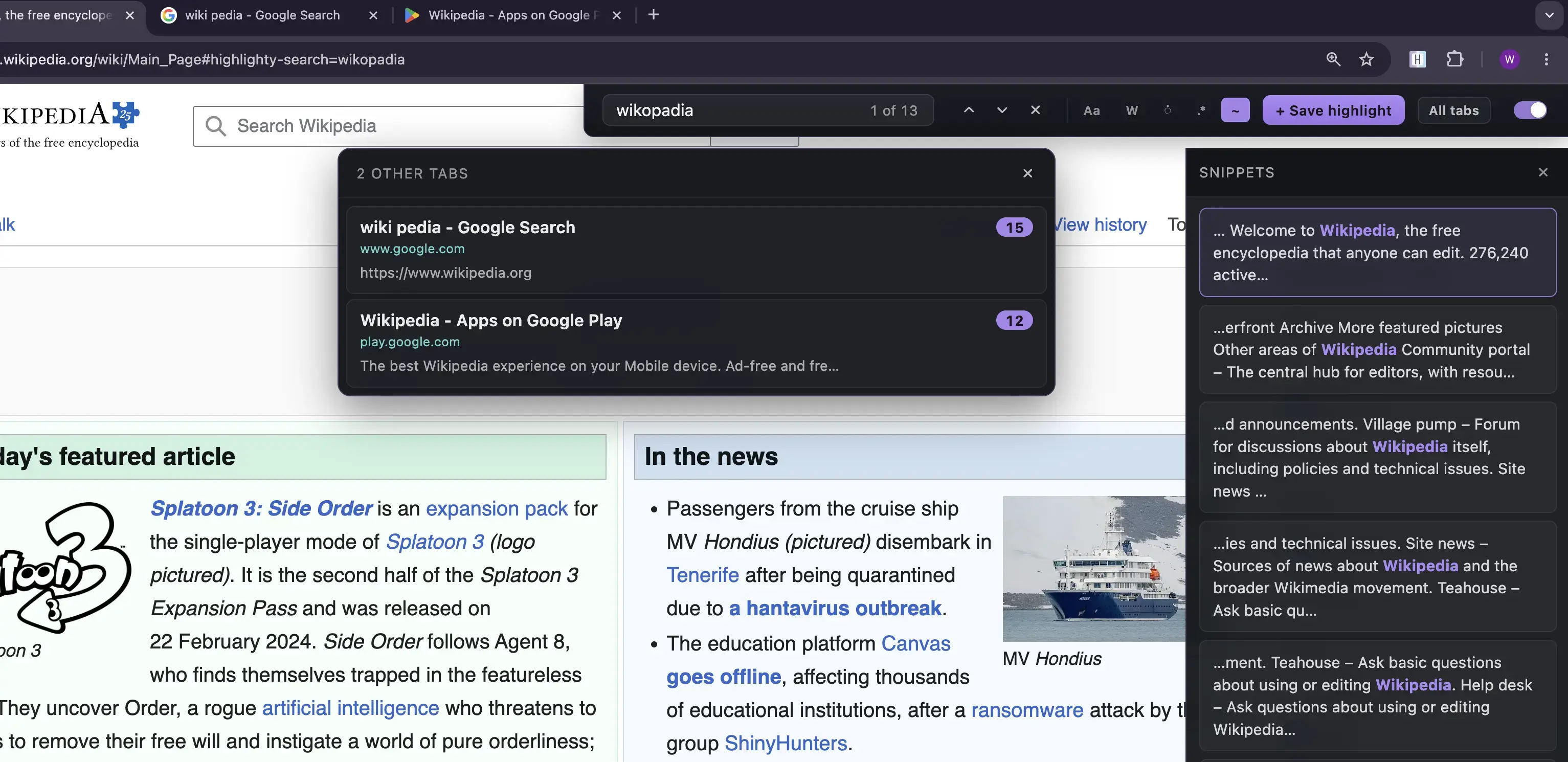Close the Wikipedia free encyclopedia tab
1568x762 pixels.
click(x=130, y=15)
